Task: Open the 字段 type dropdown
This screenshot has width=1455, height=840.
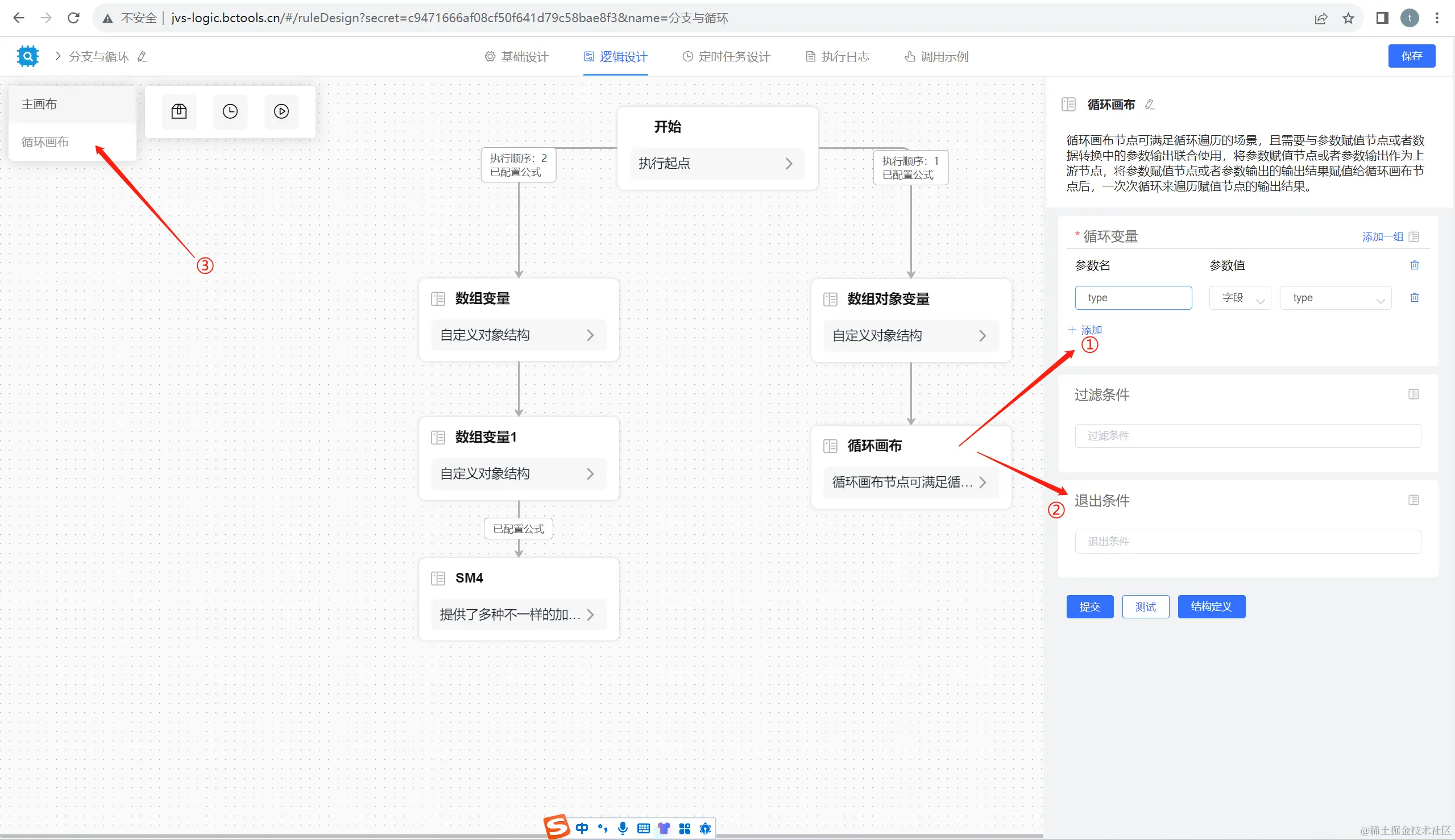Action: (1240, 298)
